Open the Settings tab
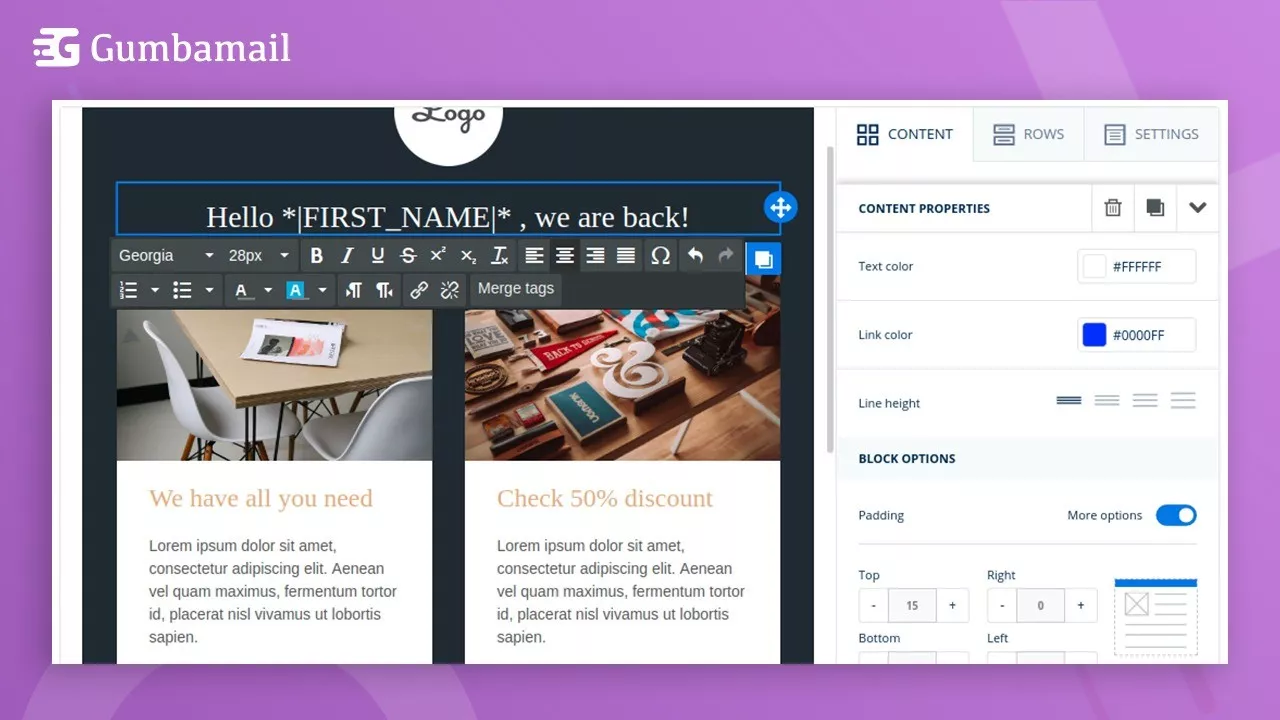Screen dimensions: 1280x720 coord(1151,134)
